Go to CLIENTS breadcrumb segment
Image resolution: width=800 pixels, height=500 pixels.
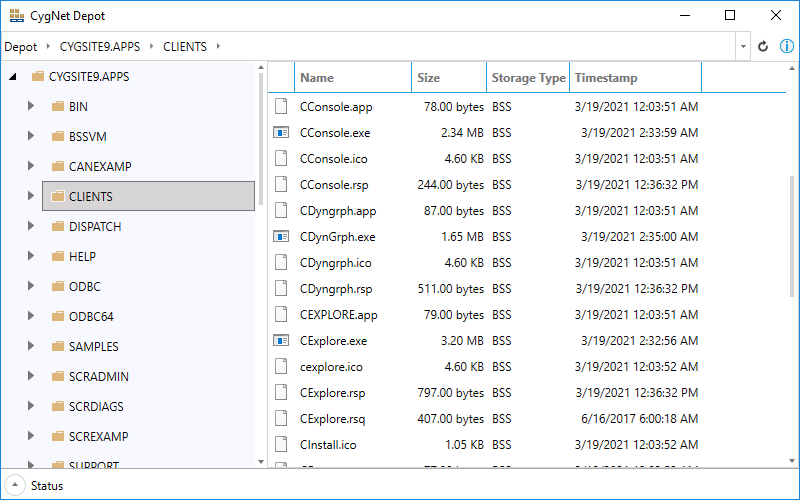point(185,47)
